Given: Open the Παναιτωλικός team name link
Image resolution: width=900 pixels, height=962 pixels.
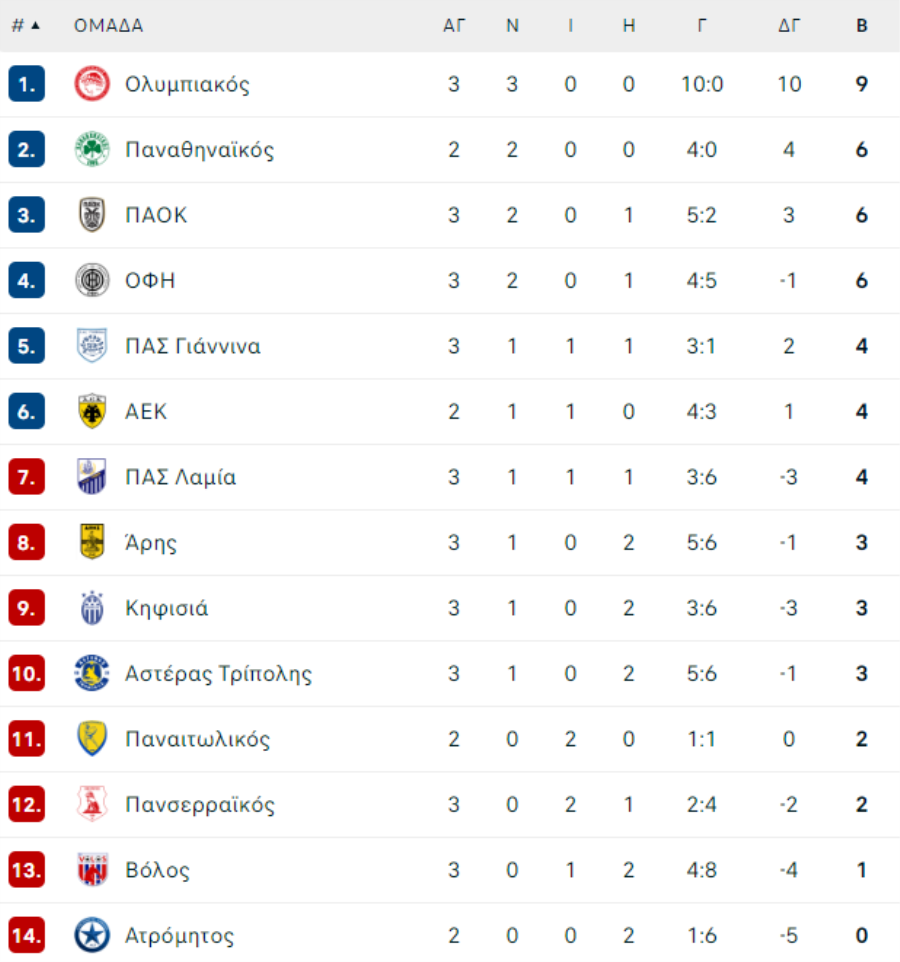Looking at the screenshot, I should (x=198, y=740).
